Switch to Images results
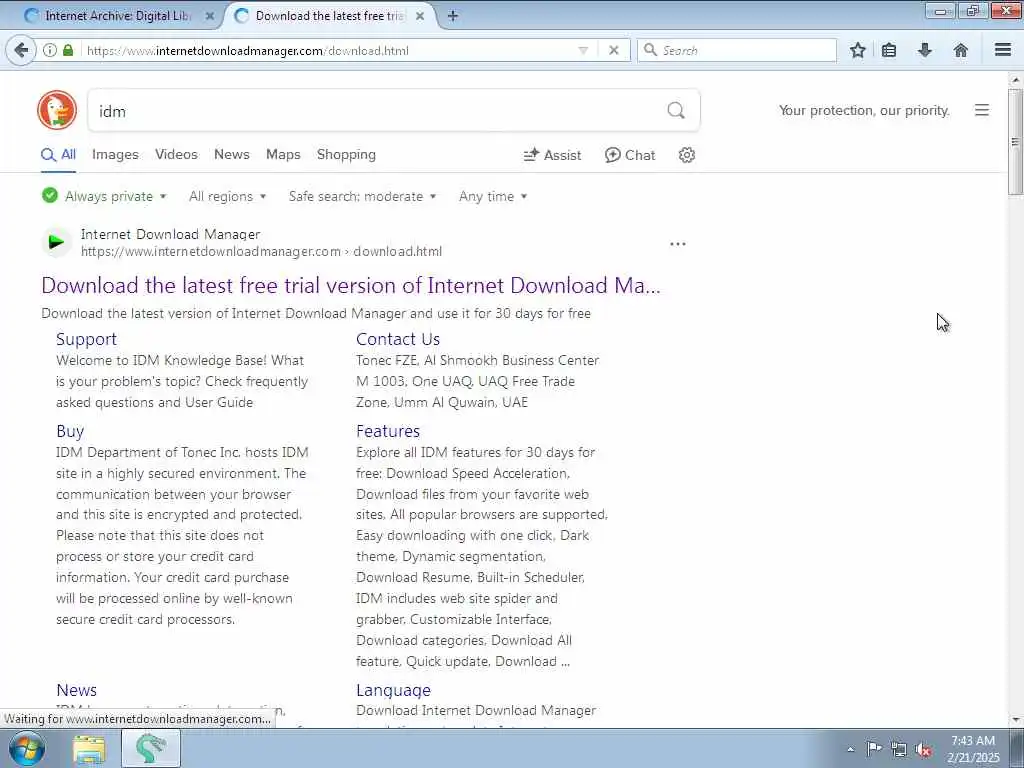 115,155
